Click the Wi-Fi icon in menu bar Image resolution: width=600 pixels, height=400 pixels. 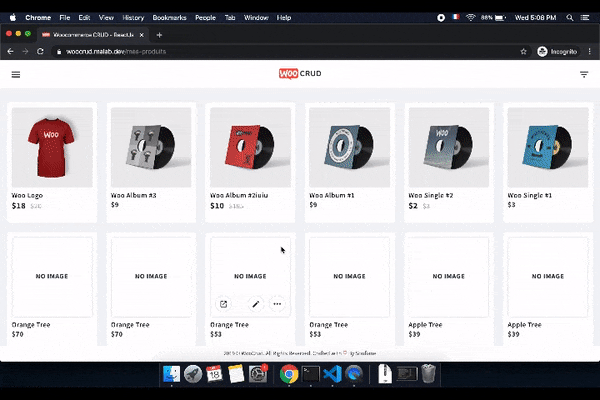click(470, 18)
